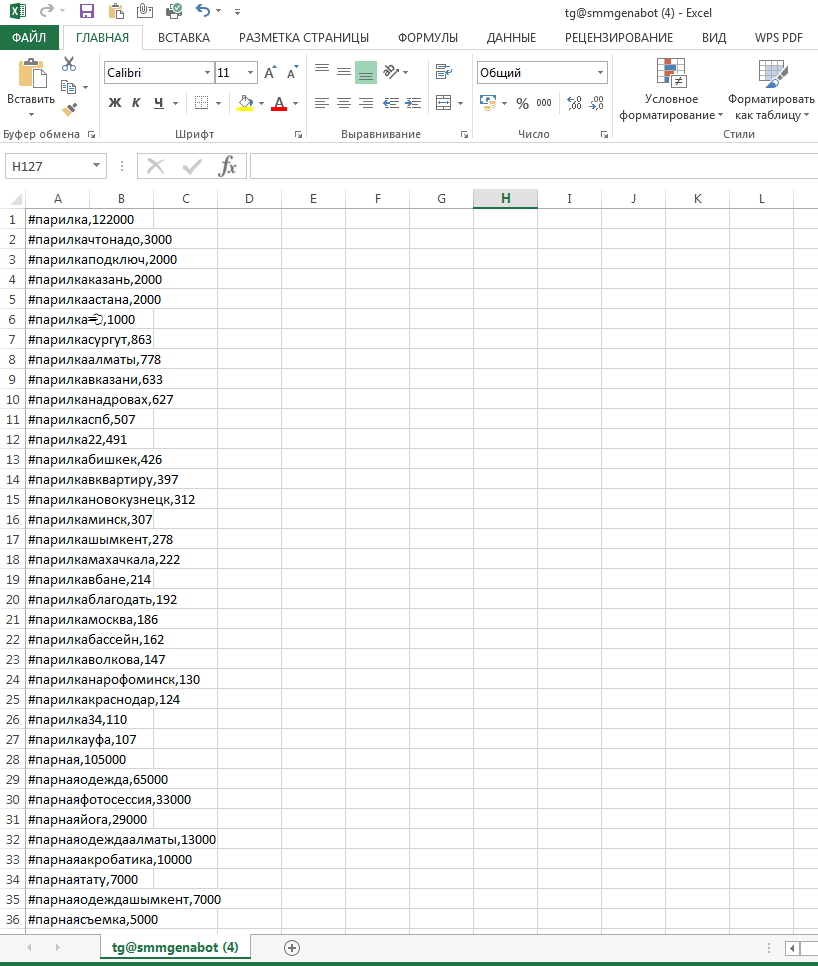Decrease font size with small A icon
This screenshot has height=966, width=818.
point(293,72)
